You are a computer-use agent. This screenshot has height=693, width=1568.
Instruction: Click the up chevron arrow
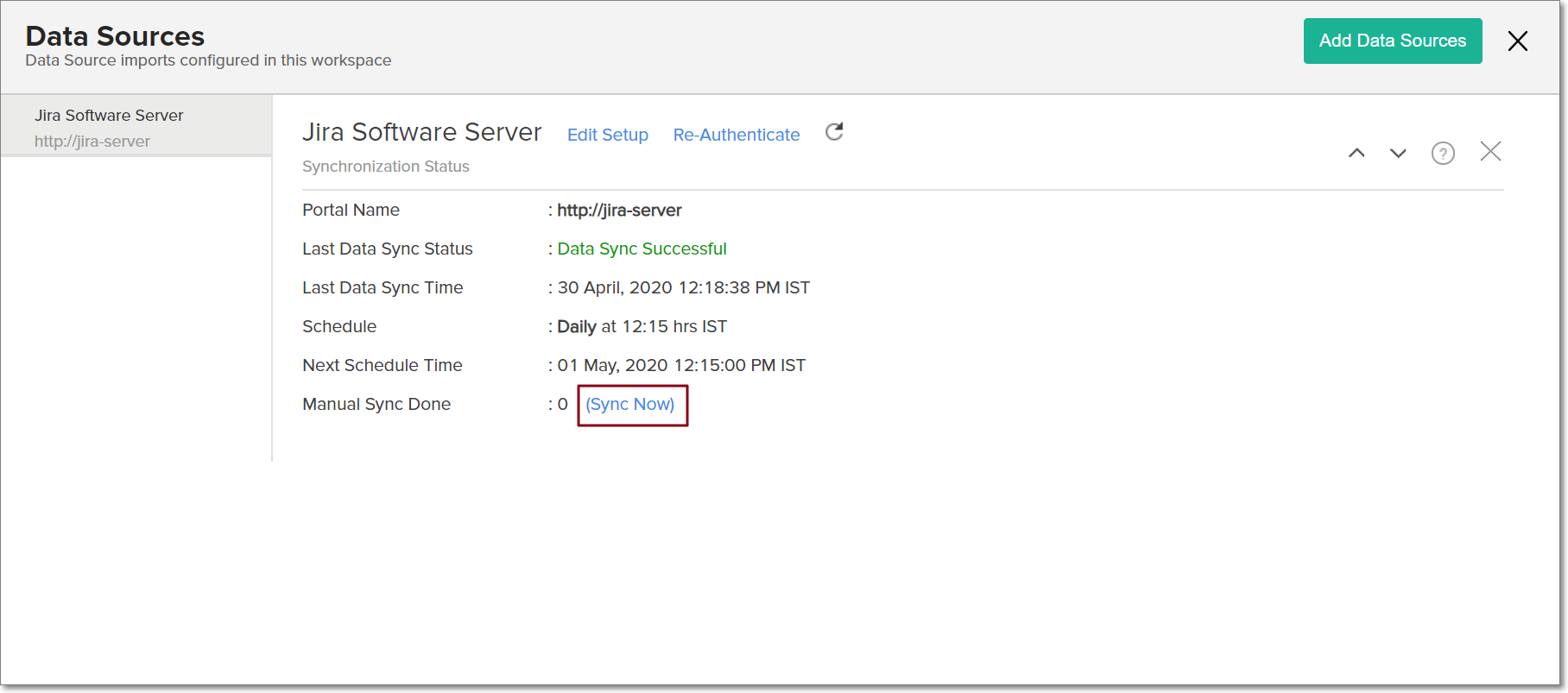[x=1356, y=154]
